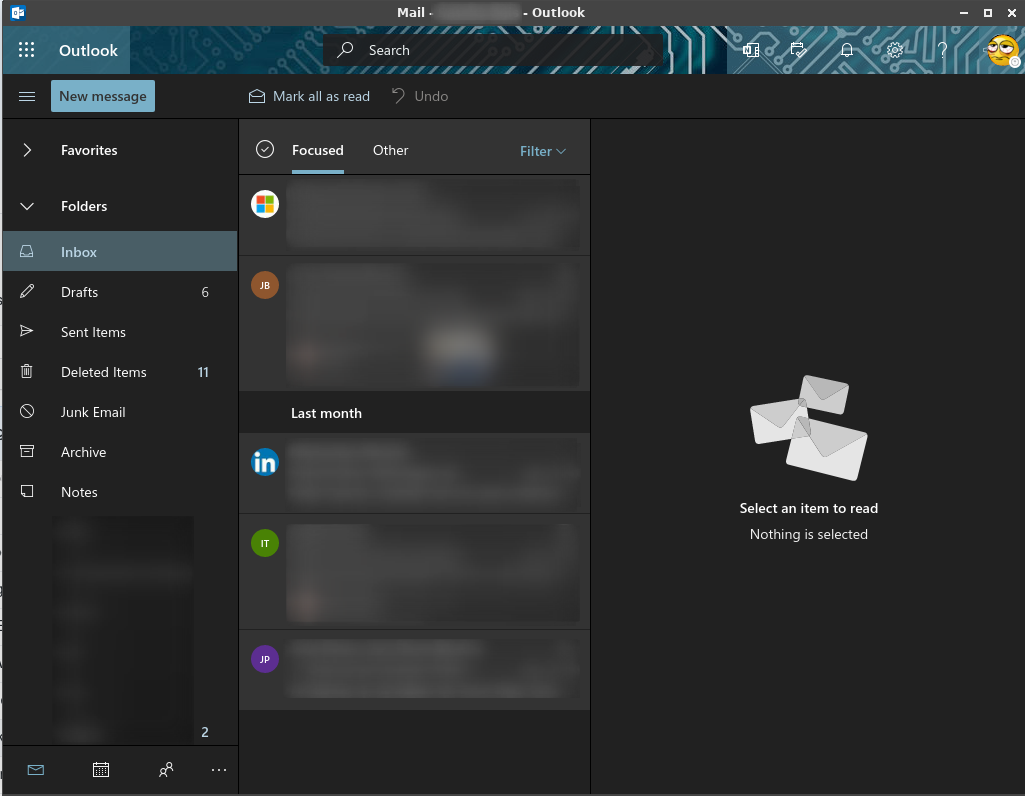Switch to Mail module icon
The height and width of the screenshot is (796, 1025).
click(x=36, y=770)
